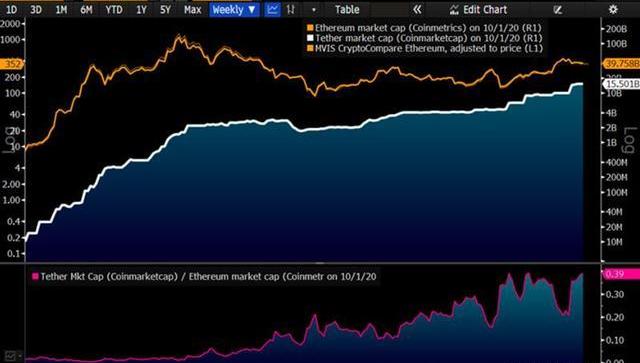Switch to the bar chart type icon
640x363 pixels.
point(291,9)
